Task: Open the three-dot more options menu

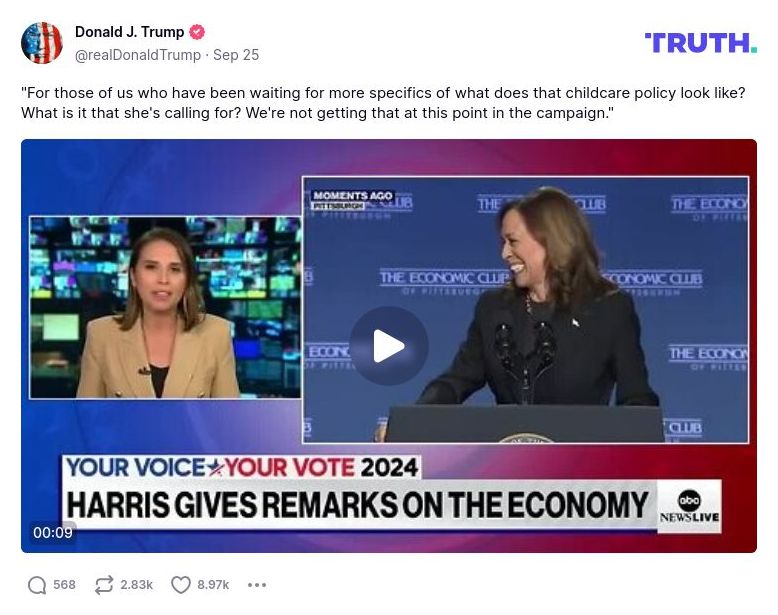Action: pos(257,585)
